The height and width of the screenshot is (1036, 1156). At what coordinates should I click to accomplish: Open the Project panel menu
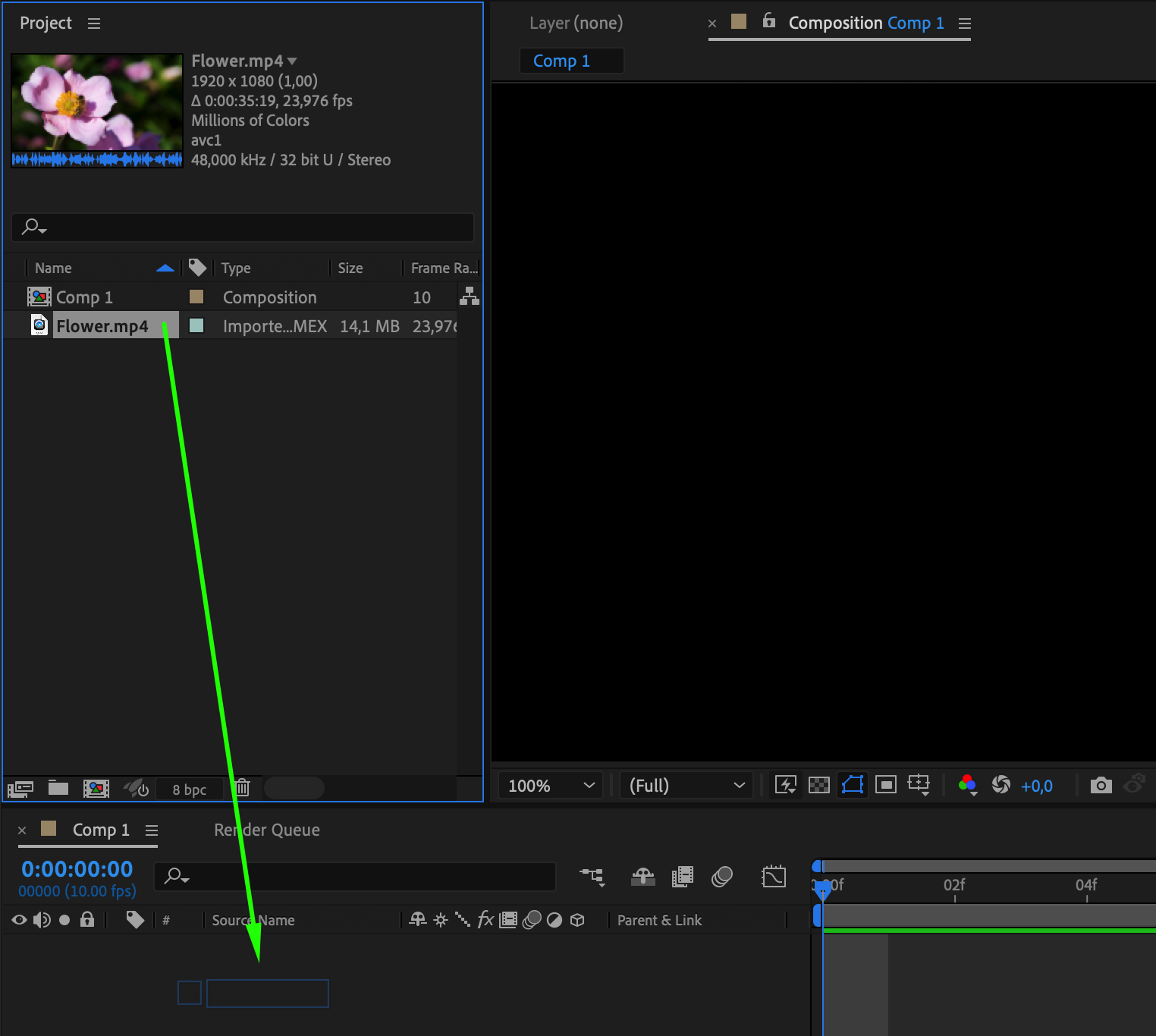point(94,24)
